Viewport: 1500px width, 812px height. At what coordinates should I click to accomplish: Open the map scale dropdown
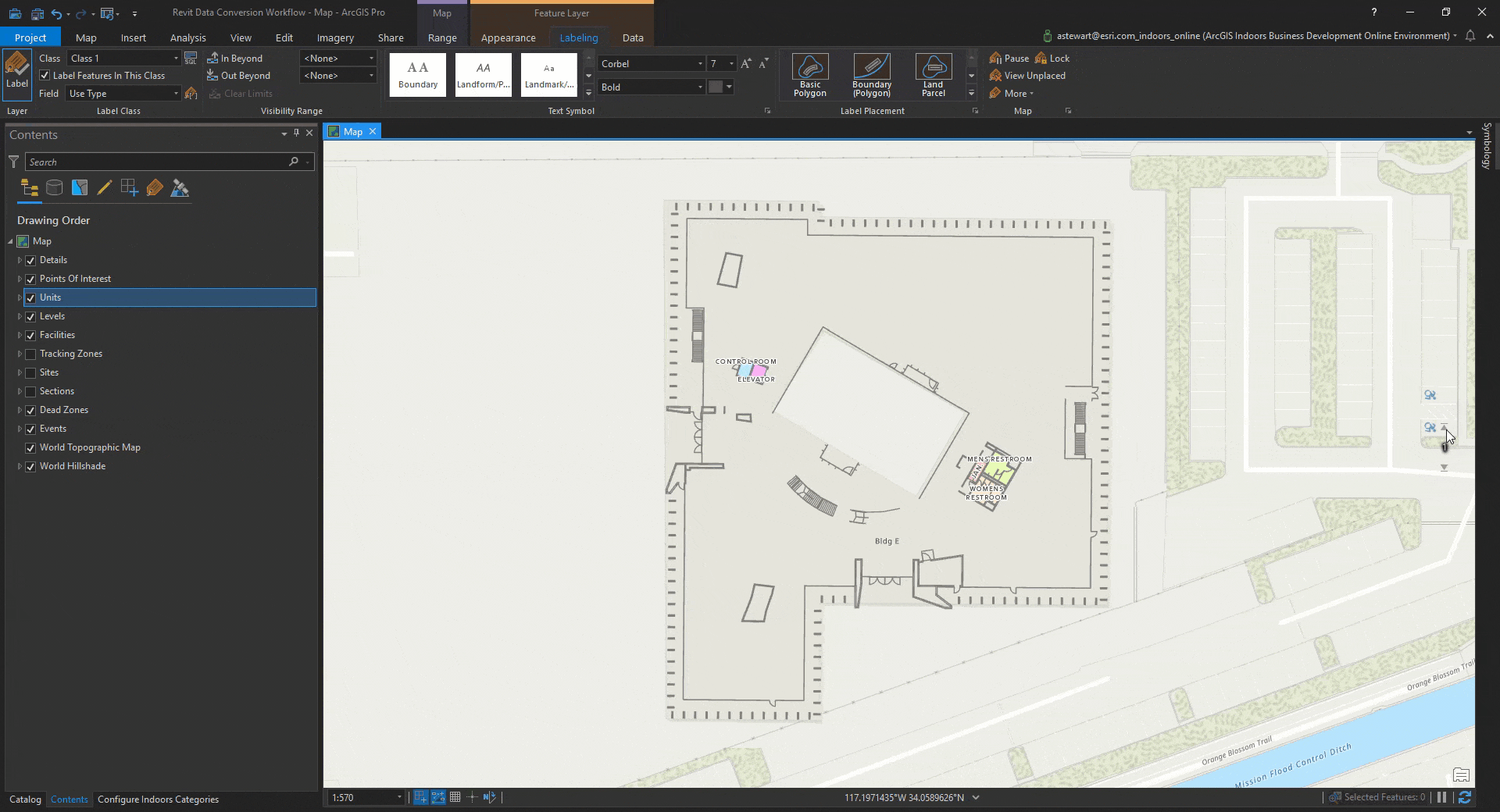(x=400, y=797)
